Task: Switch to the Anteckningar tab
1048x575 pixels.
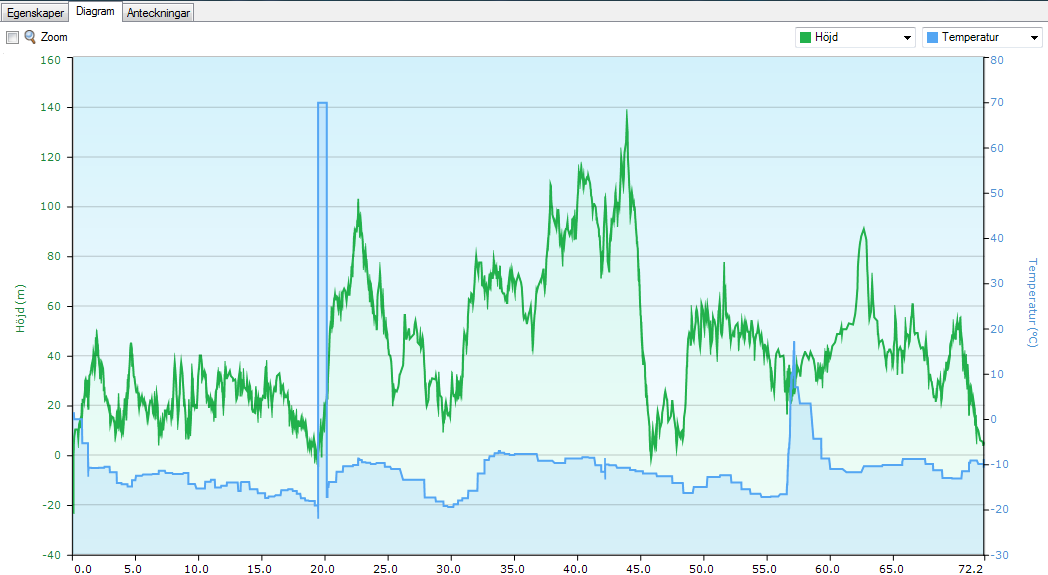Action: point(158,13)
